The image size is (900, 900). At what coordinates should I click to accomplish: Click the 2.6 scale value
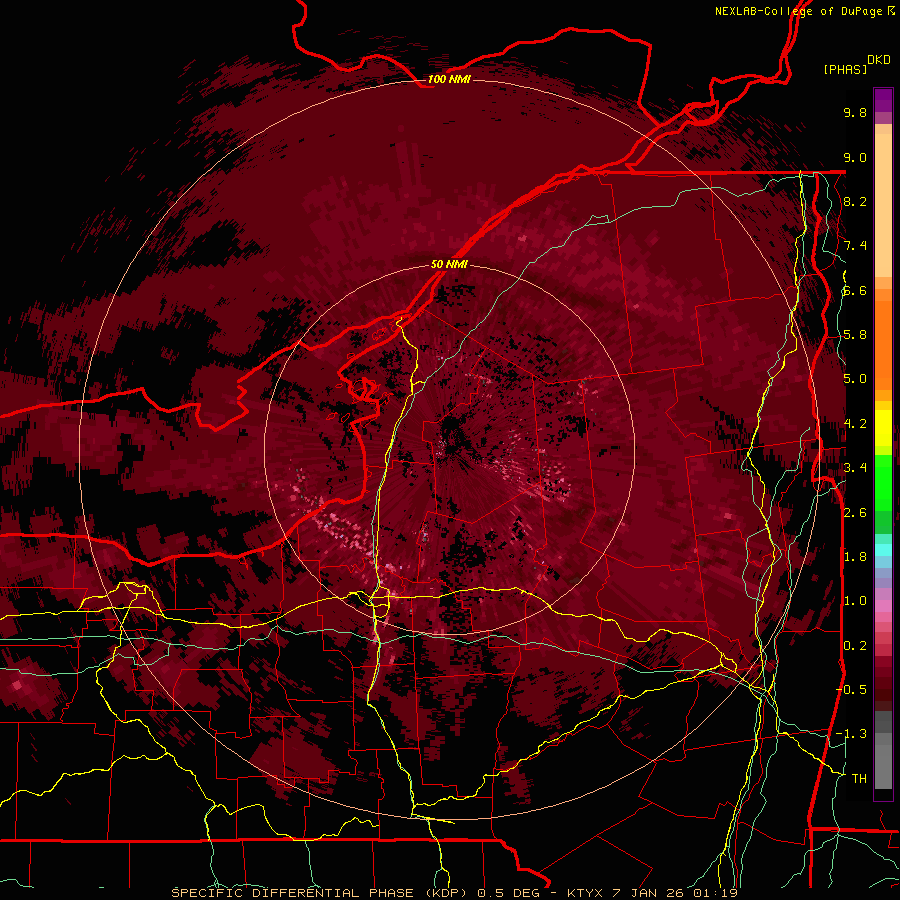pyautogui.click(x=855, y=512)
